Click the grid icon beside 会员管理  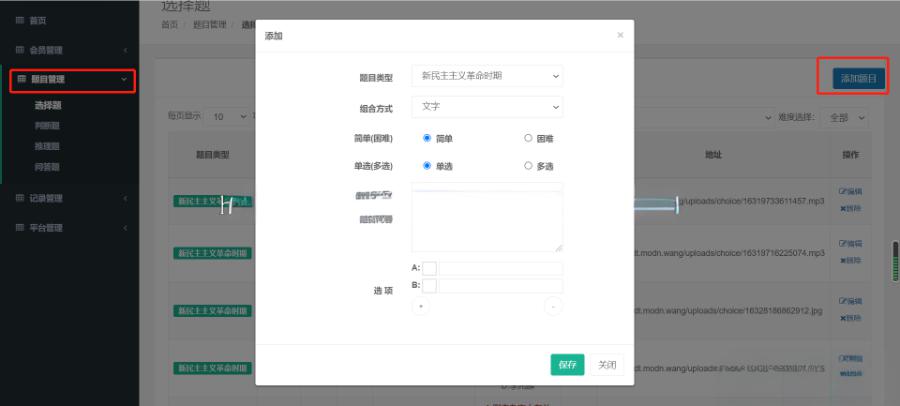pos(20,51)
